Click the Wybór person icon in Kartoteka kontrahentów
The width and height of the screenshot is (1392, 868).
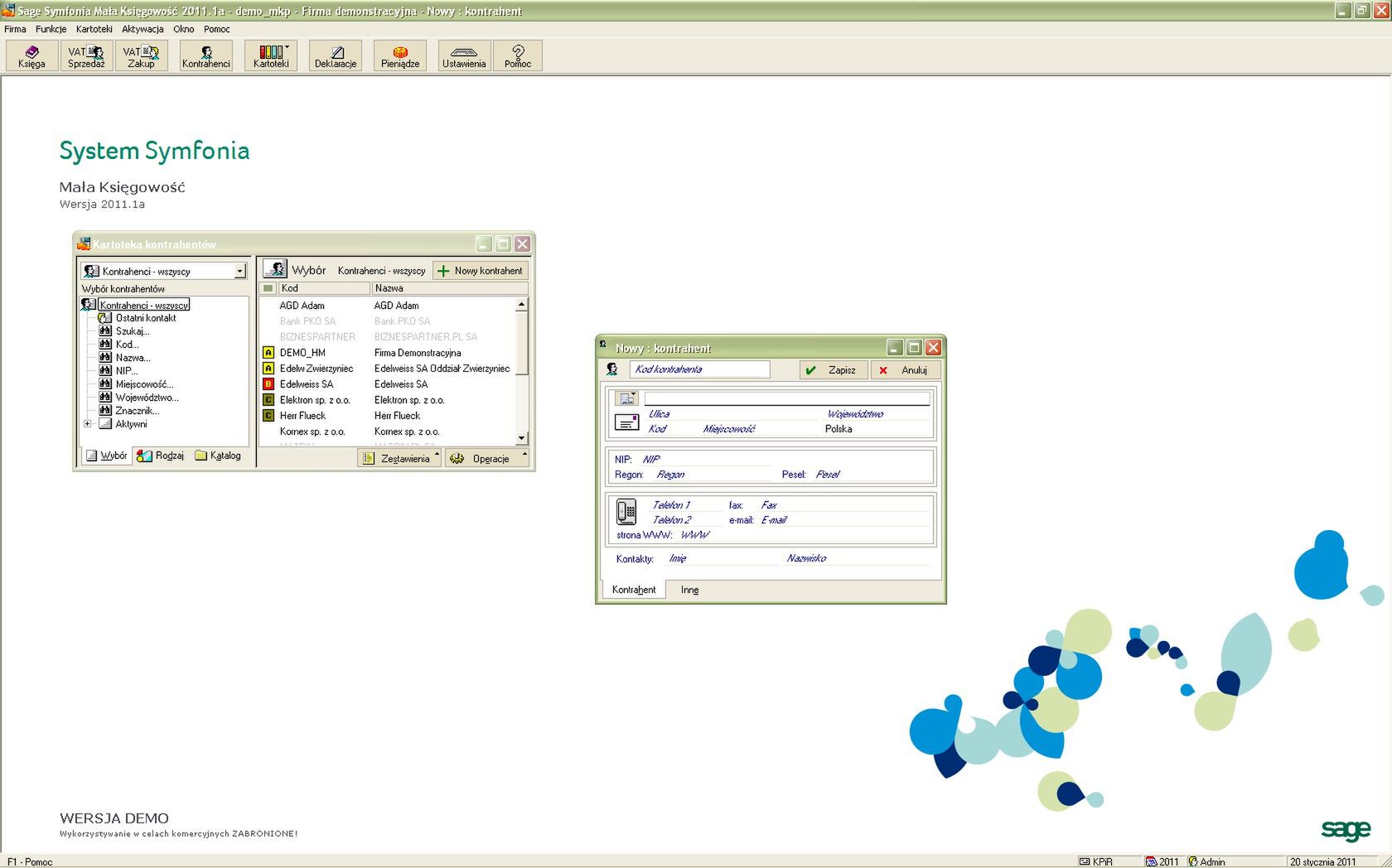pyautogui.click(x=275, y=269)
